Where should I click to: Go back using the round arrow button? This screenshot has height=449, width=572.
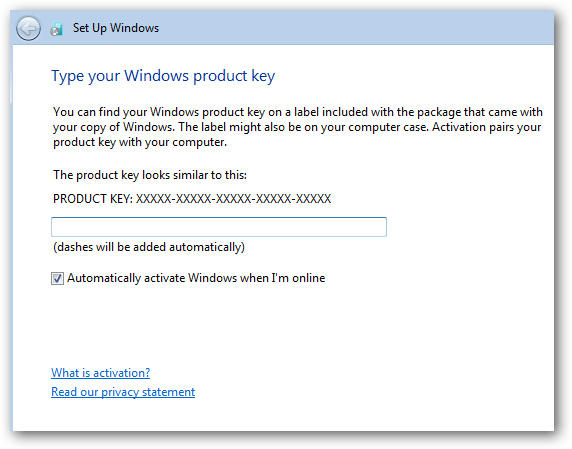[x=28, y=28]
